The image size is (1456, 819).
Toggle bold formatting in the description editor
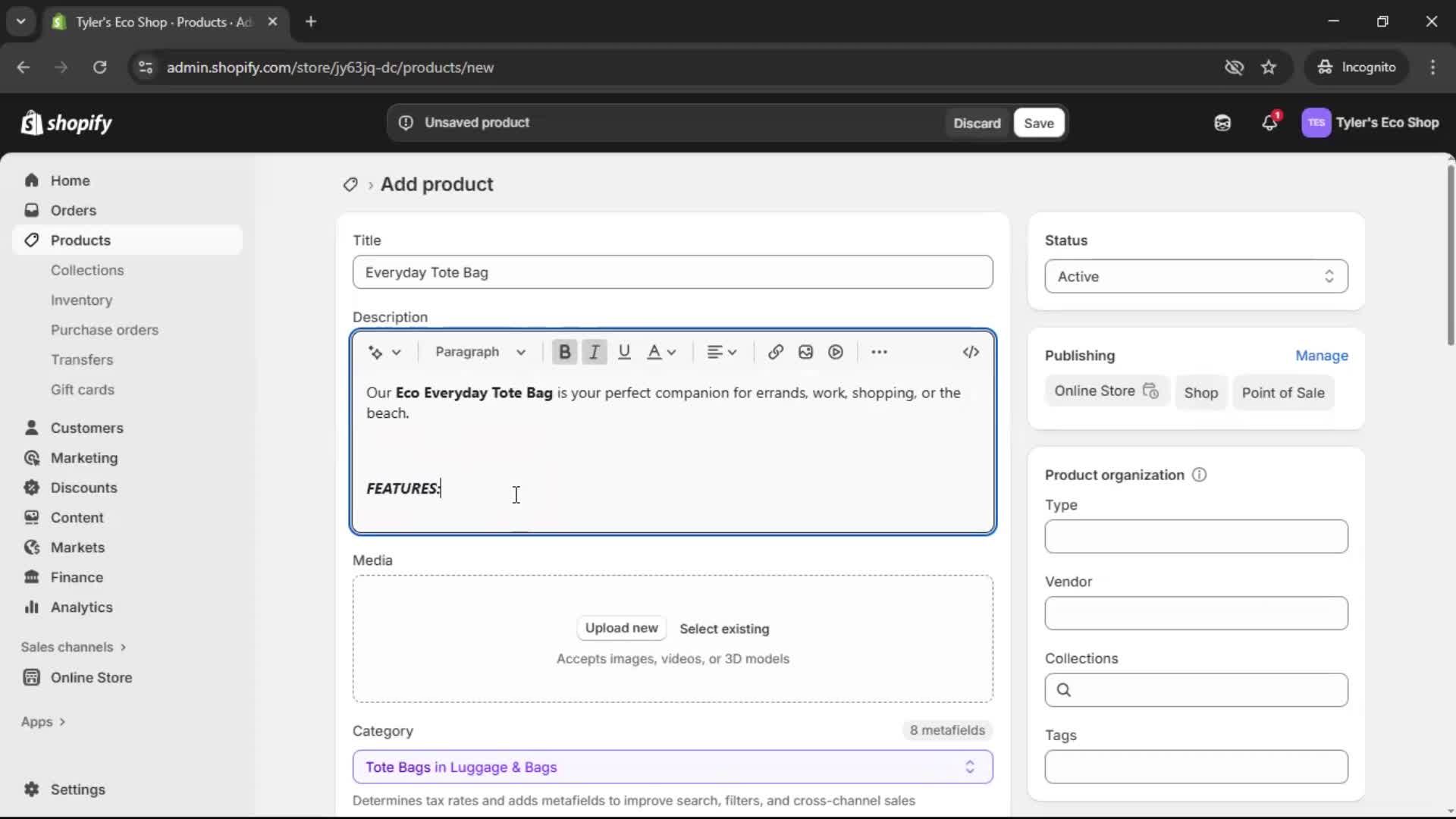coord(565,352)
